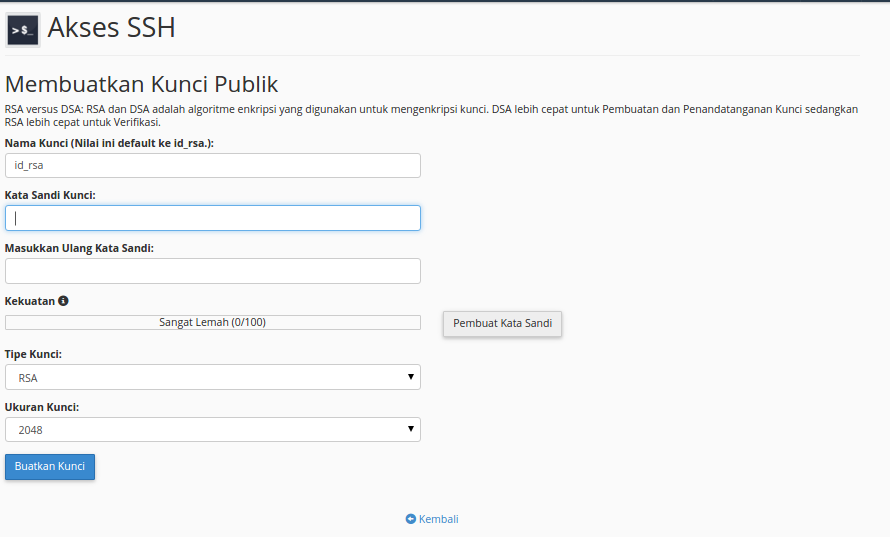Click the Tipe Kunci label
This screenshot has height=537, width=890.
point(33,354)
